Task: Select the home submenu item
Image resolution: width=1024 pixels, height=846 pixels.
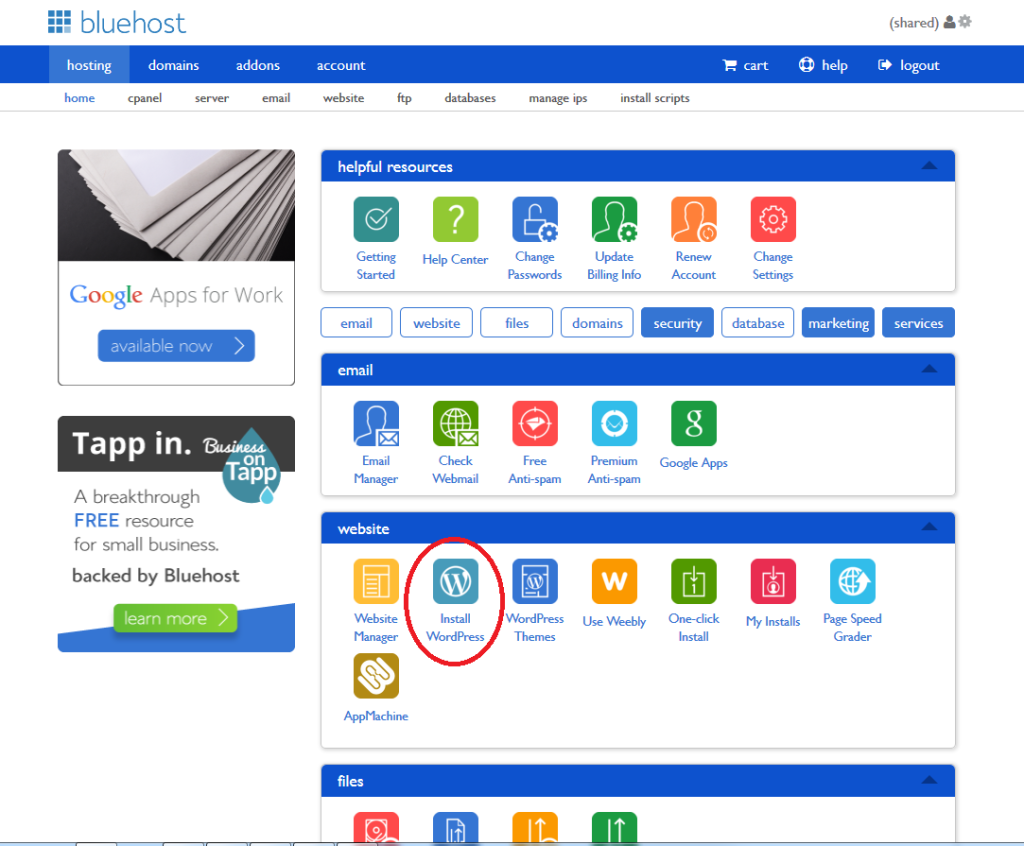Action: (80, 98)
